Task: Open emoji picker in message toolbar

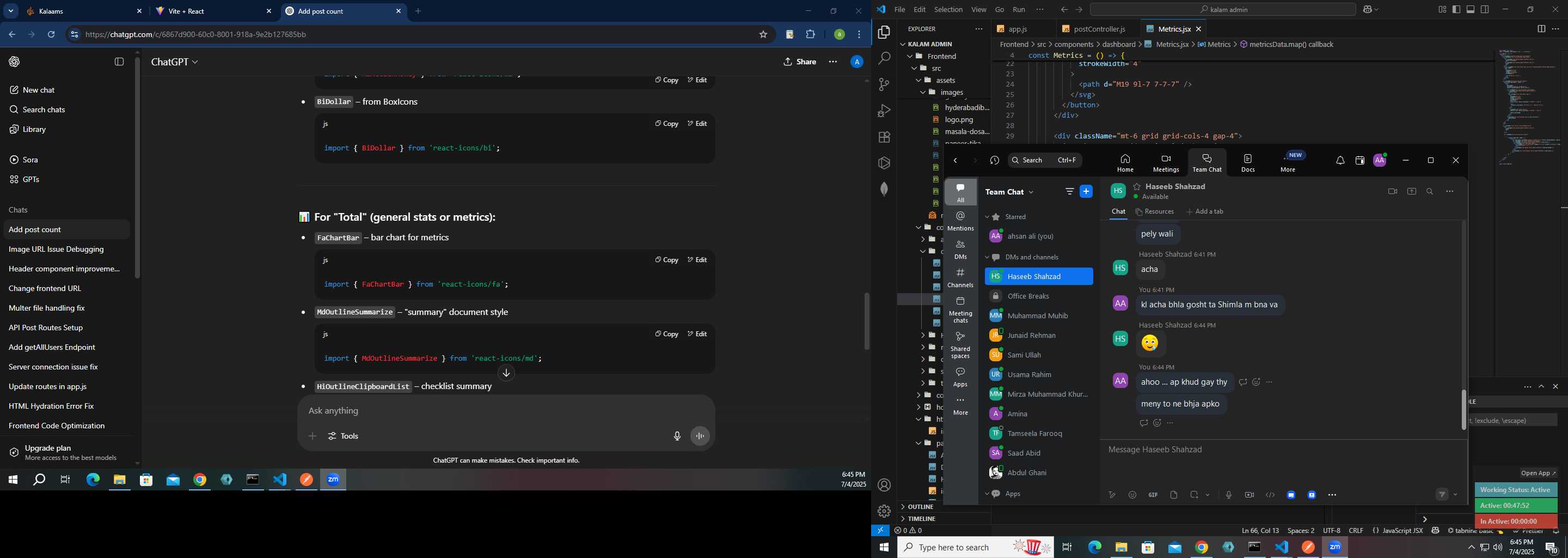Action: pos(1132,495)
